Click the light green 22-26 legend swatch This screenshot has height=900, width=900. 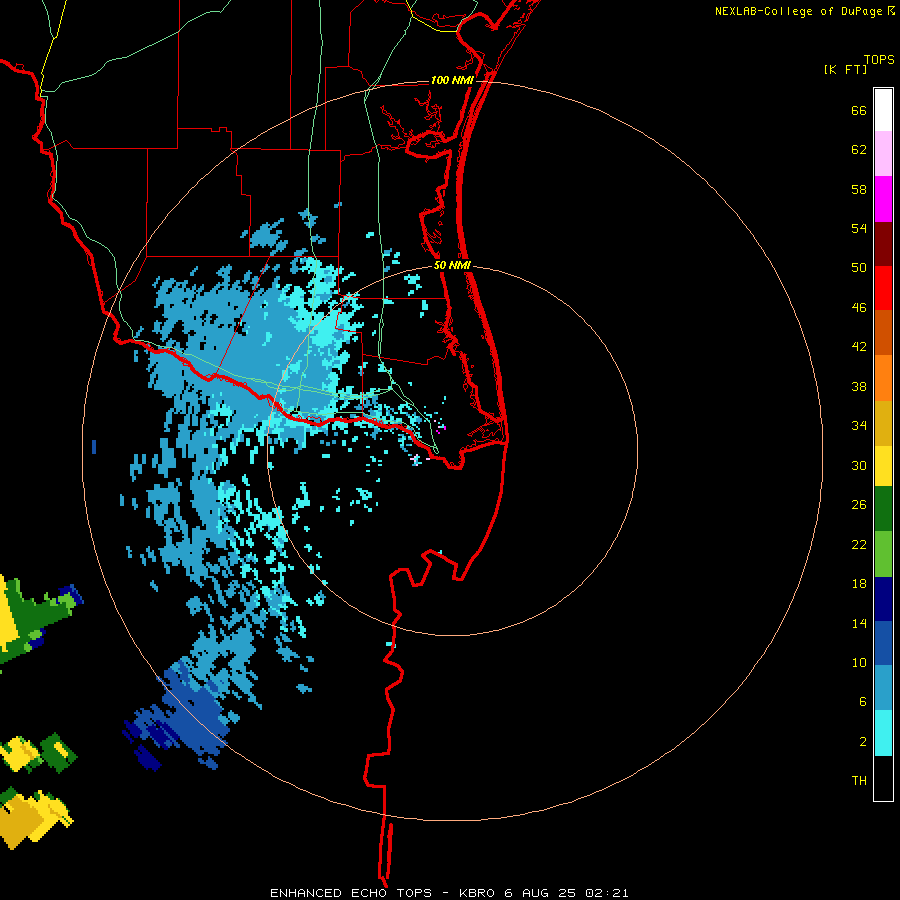click(x=883, y=554)
